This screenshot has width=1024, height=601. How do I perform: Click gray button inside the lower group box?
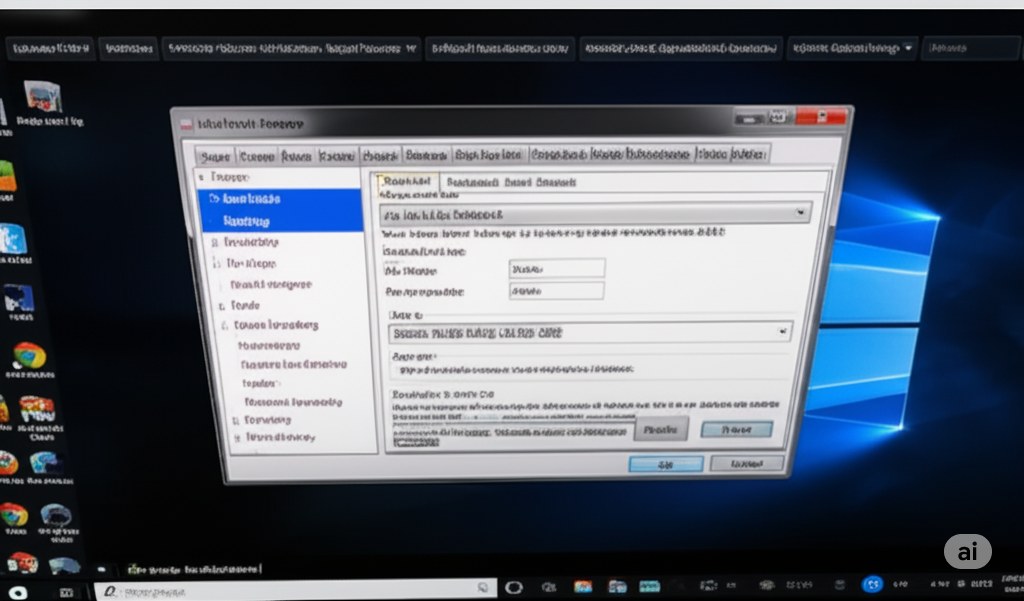coord(661,430)
